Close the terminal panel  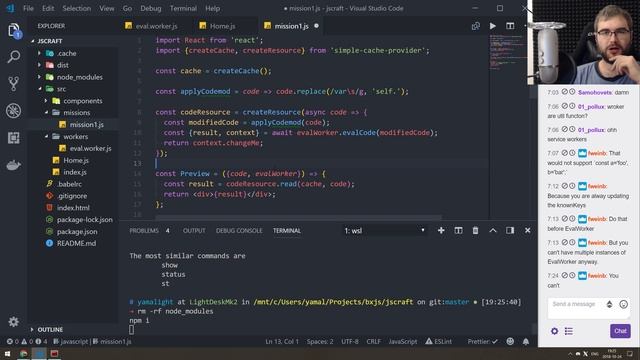pos(527,231)
